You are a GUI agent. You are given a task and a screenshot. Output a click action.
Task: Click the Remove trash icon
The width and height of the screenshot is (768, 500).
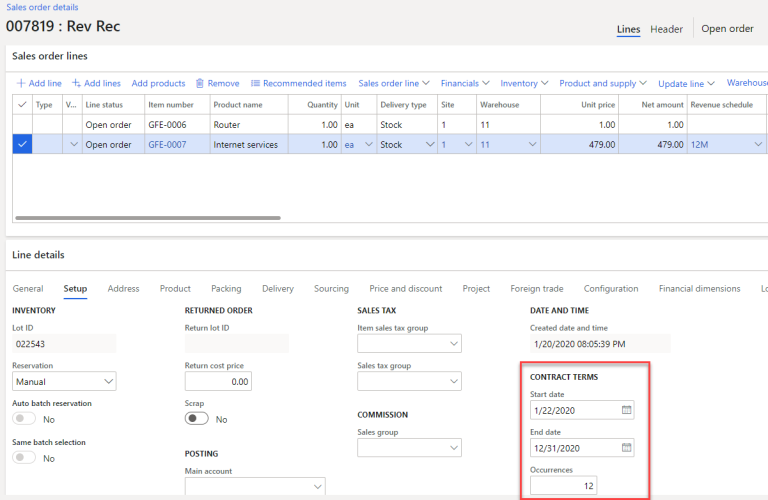[x=200, y=83]
